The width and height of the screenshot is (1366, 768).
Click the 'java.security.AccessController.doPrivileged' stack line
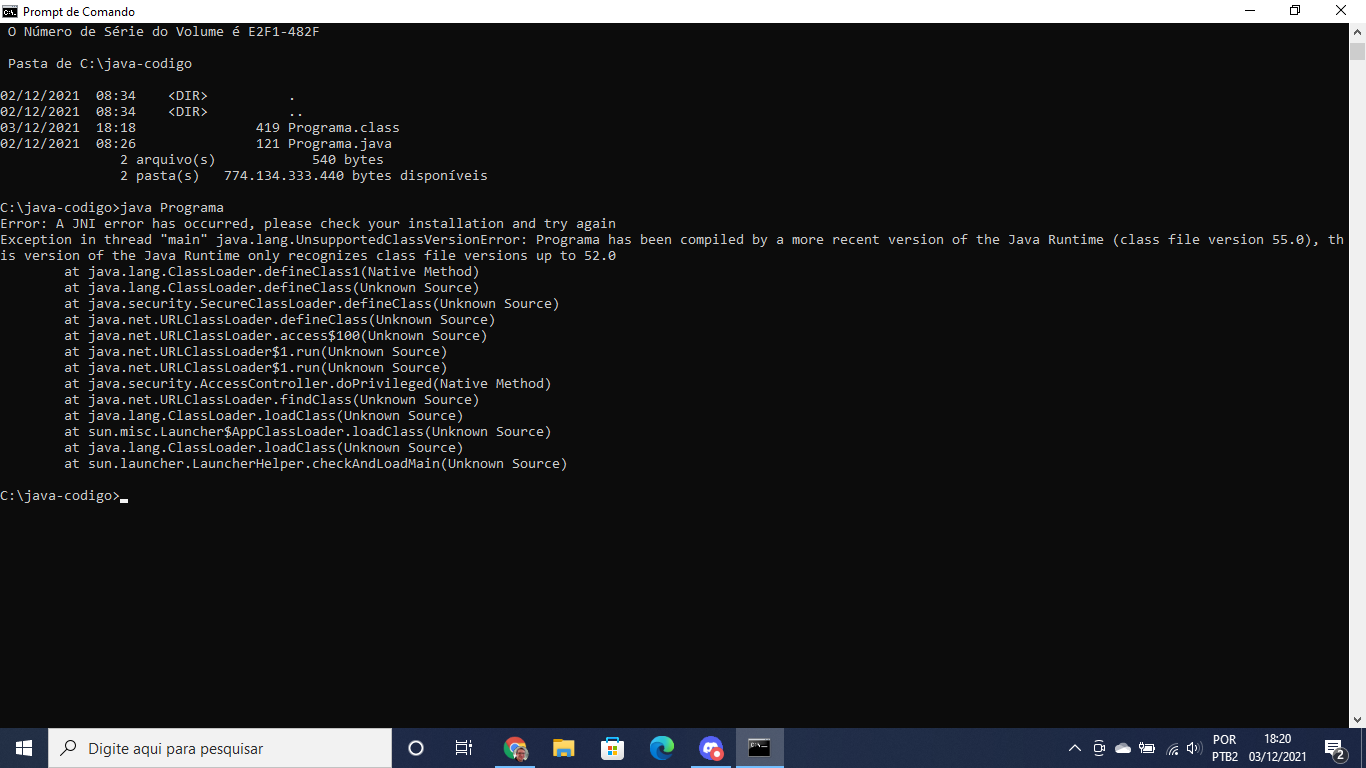(308, 384)
